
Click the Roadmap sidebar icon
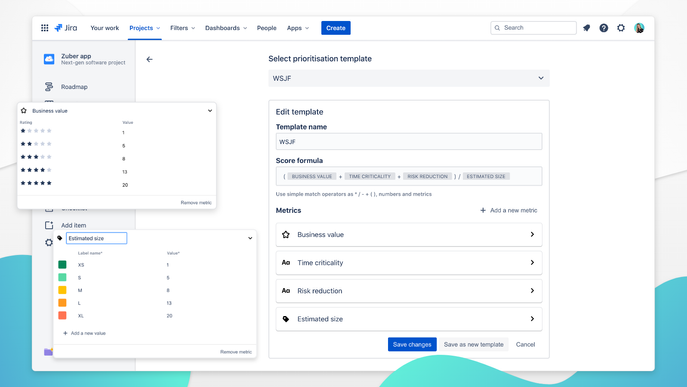point(49,87)
